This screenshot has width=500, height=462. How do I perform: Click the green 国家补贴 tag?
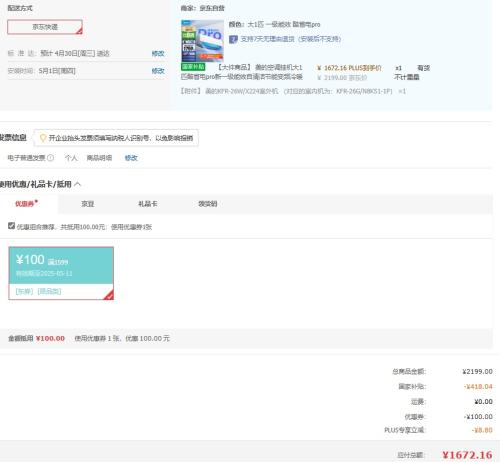pos(193,67)
